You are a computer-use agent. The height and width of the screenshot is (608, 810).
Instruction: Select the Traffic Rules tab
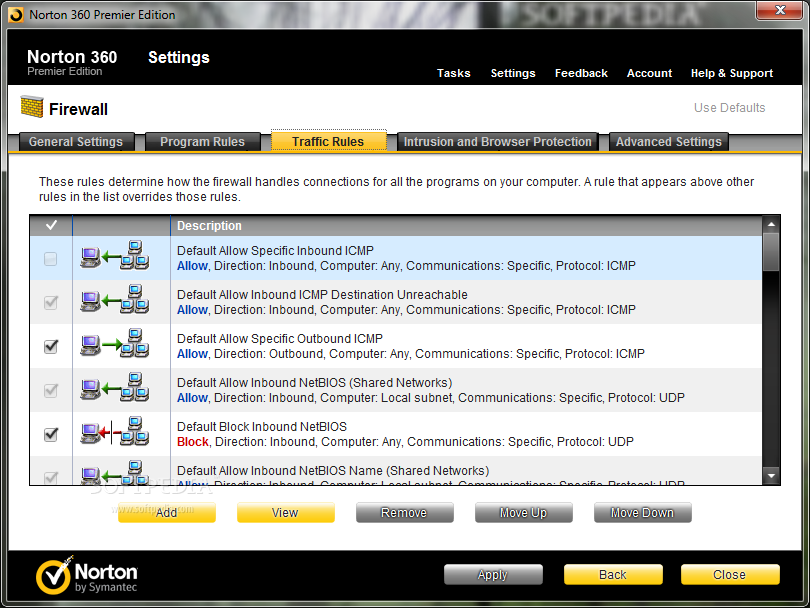tap(328, 142)
